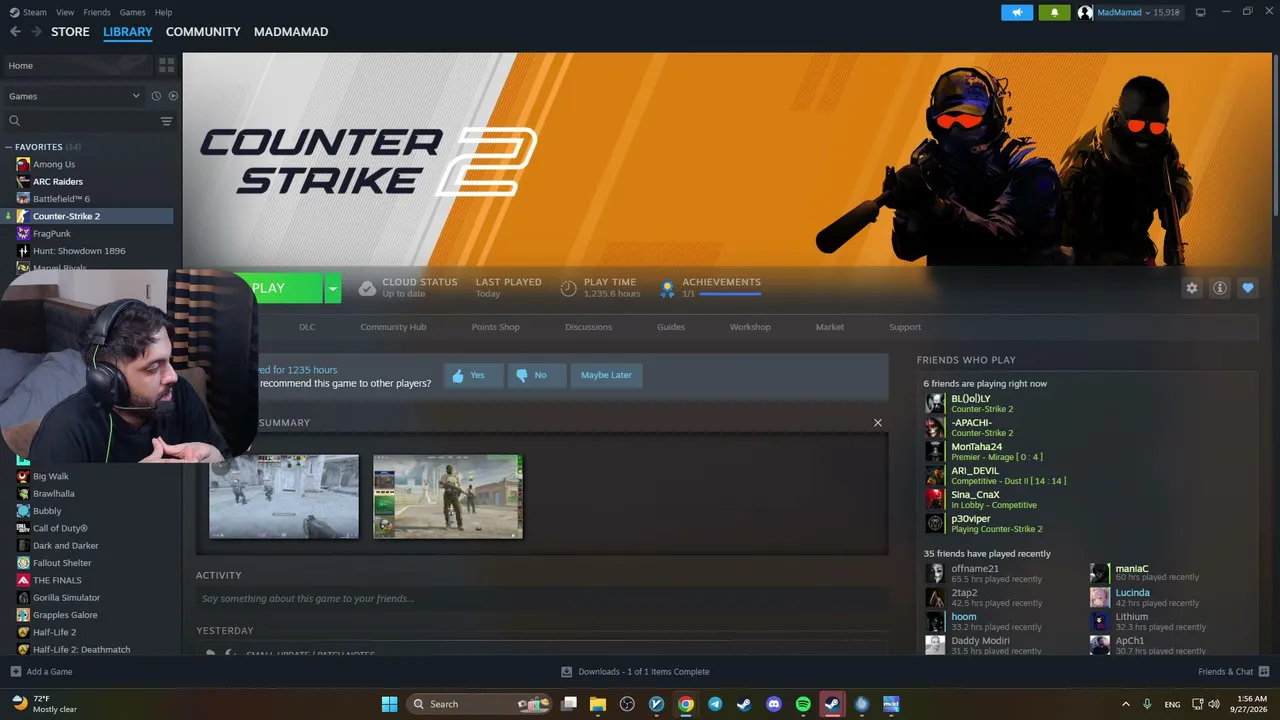Image resolution: width=1280 pixels, height=720 pixels.
Task: Enter Big Picture mode via monitor icon
Action: pyautogui.click(x=1200, y=12)
